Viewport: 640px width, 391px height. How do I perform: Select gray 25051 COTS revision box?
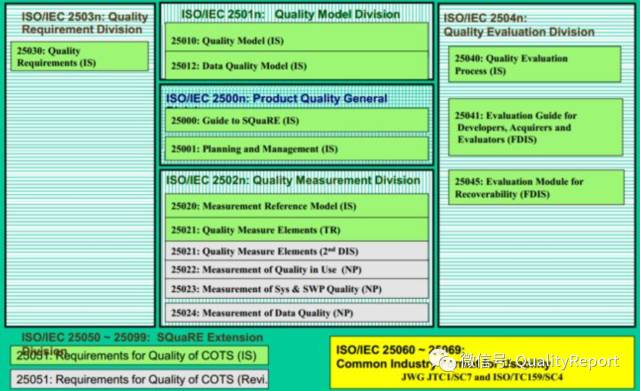click(x=139, y=379)
